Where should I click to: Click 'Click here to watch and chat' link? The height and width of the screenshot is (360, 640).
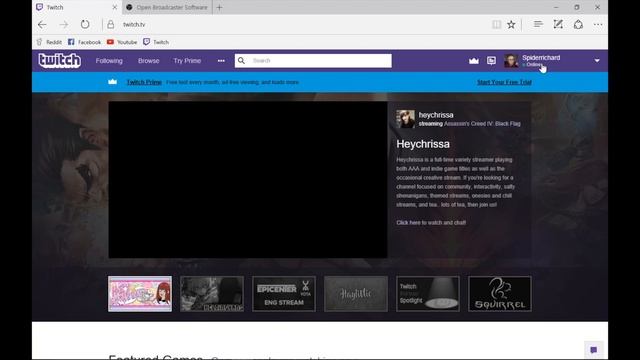(431, 222)
